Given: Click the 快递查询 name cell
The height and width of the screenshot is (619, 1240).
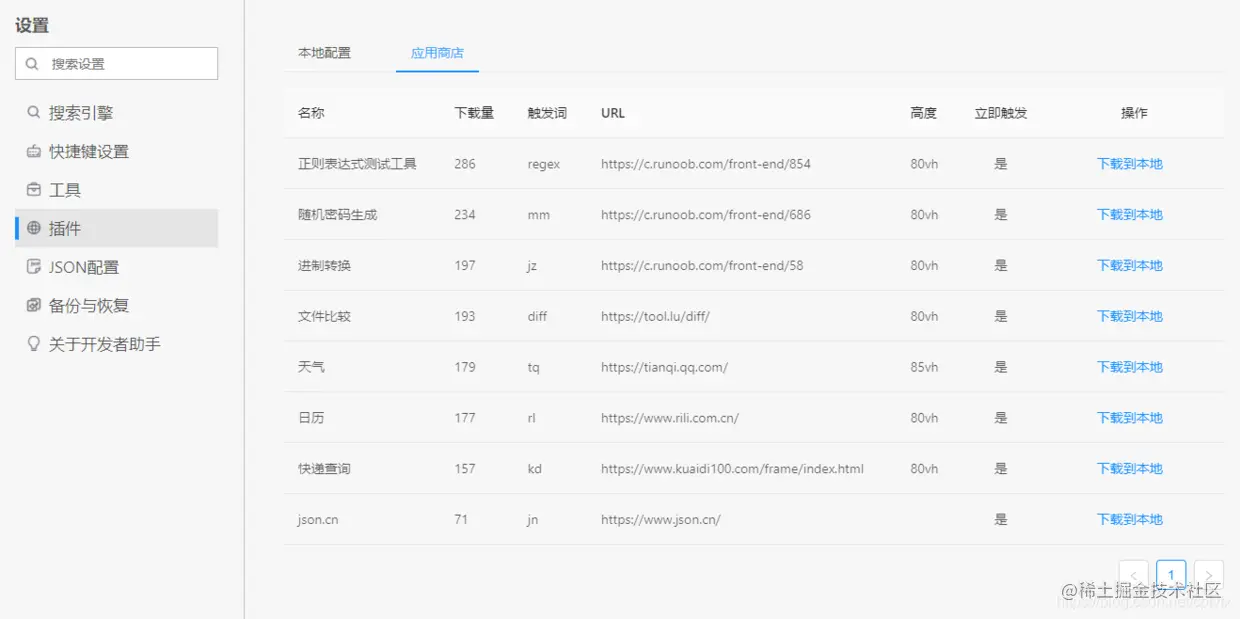Looking at the screenshot, I should 324,469.
